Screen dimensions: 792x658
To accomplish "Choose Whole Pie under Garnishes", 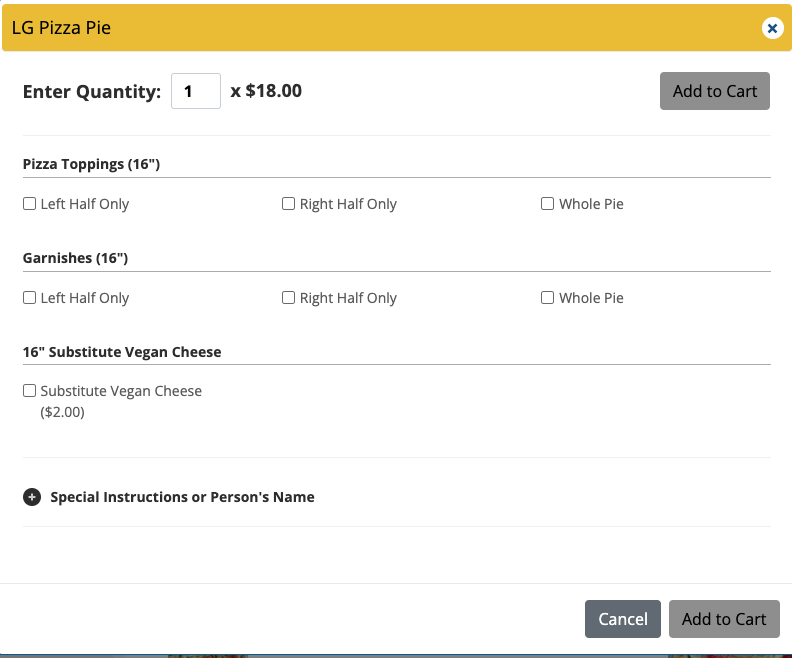I will coord(548,298).
